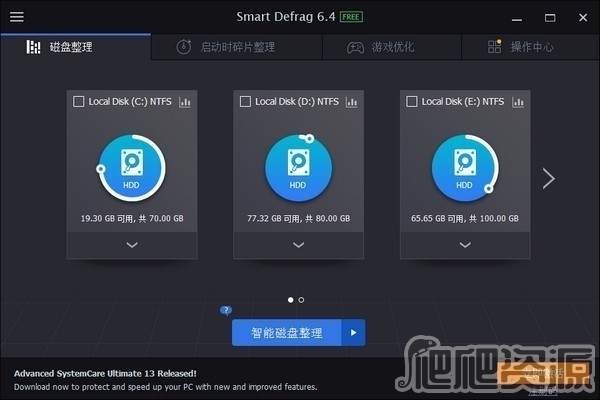The height and width of the screenshot is (400, 600).
Task: View the Local Disk (E:) report chart icon
Action: coord(518,102)
